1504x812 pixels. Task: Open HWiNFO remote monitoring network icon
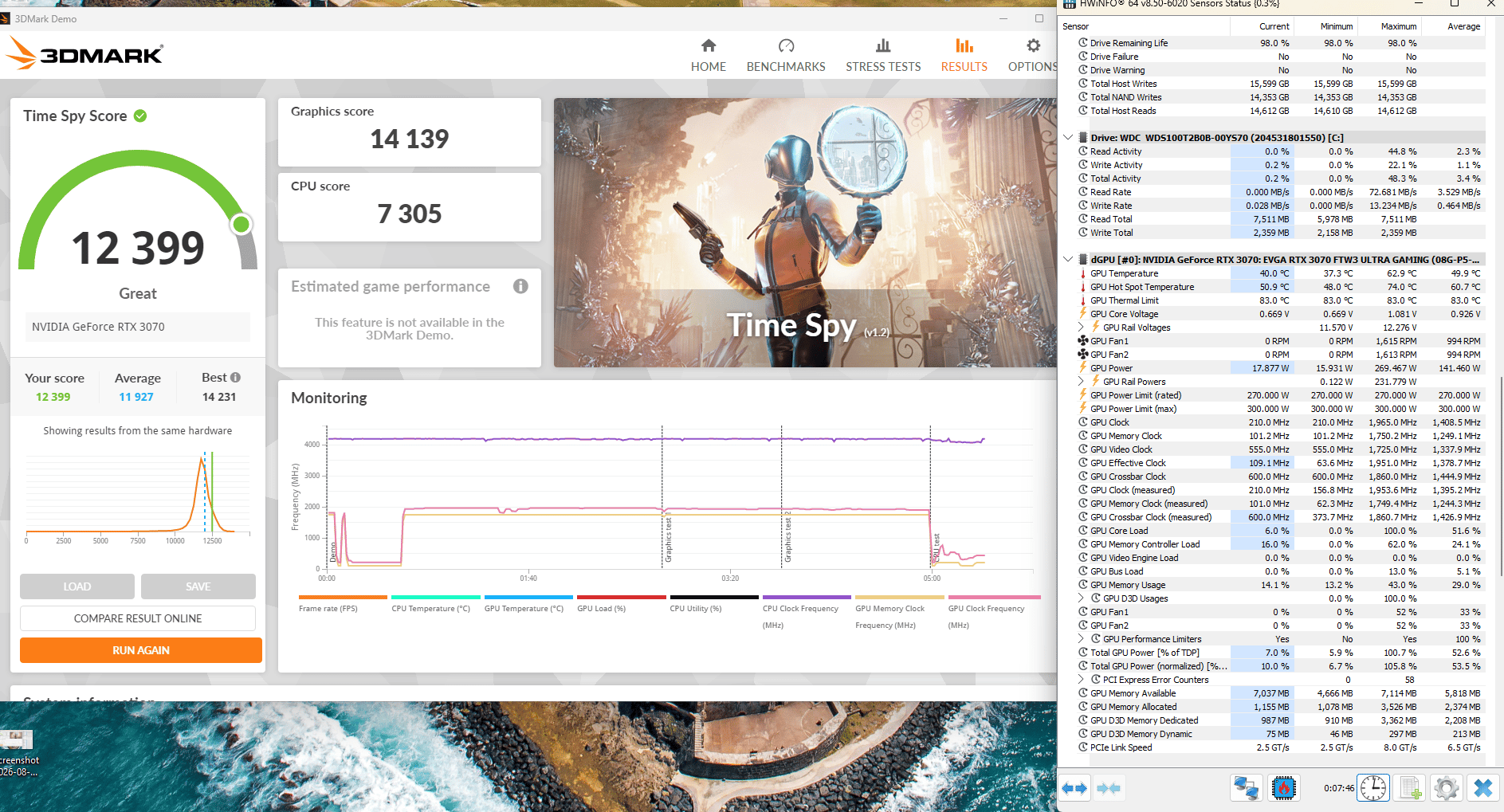(1246, 788)
